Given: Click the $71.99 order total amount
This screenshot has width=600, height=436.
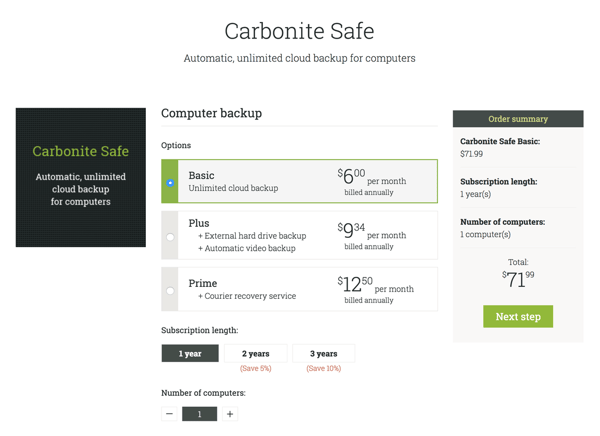Looking at the screenshot, I should pyautogui.click(x=518, y=279).
